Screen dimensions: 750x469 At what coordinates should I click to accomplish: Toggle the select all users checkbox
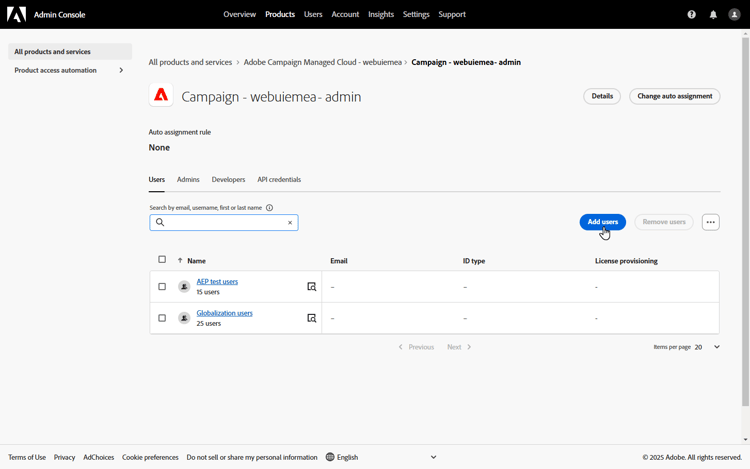click(x=162, y=260)
